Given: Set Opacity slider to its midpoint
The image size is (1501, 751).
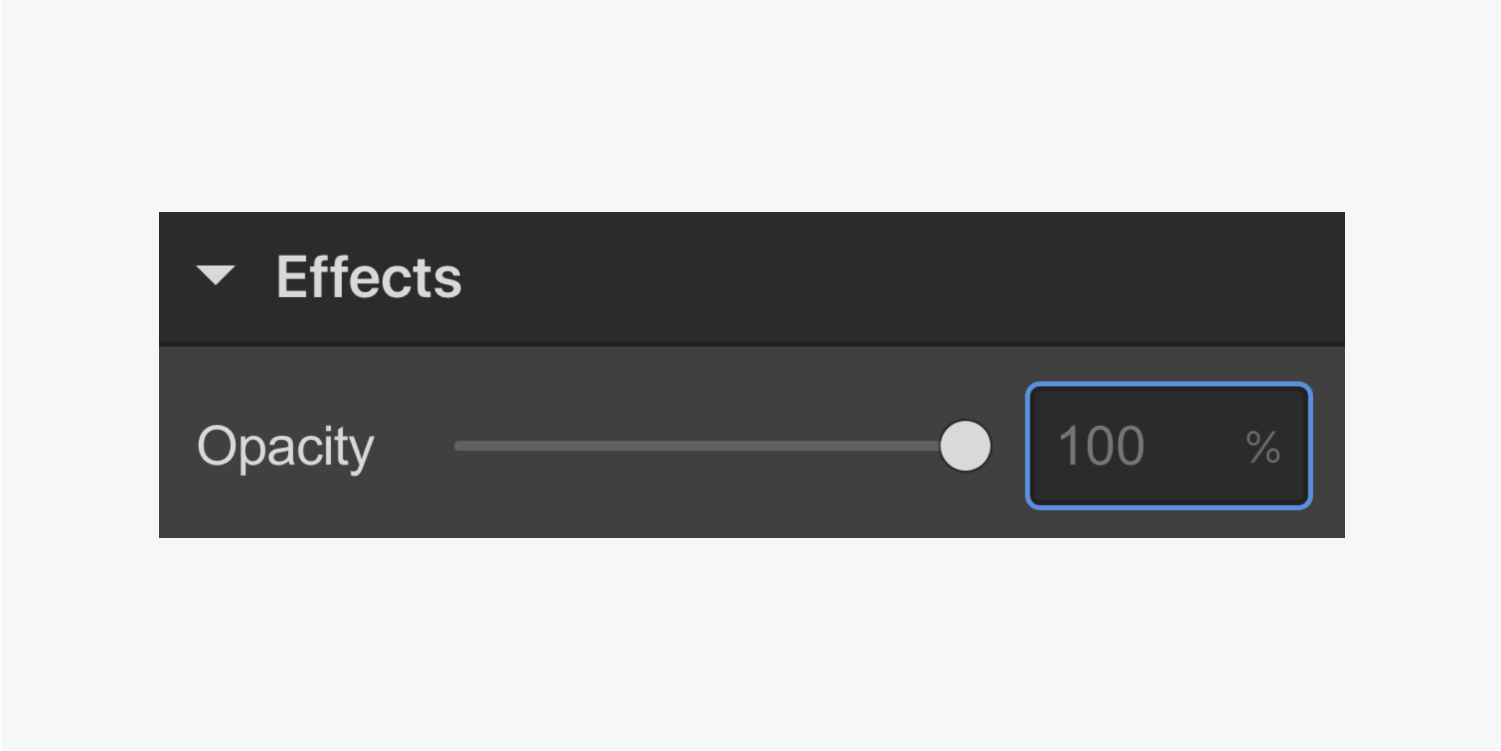Looking at the screenshot, I should click(710, 446).
